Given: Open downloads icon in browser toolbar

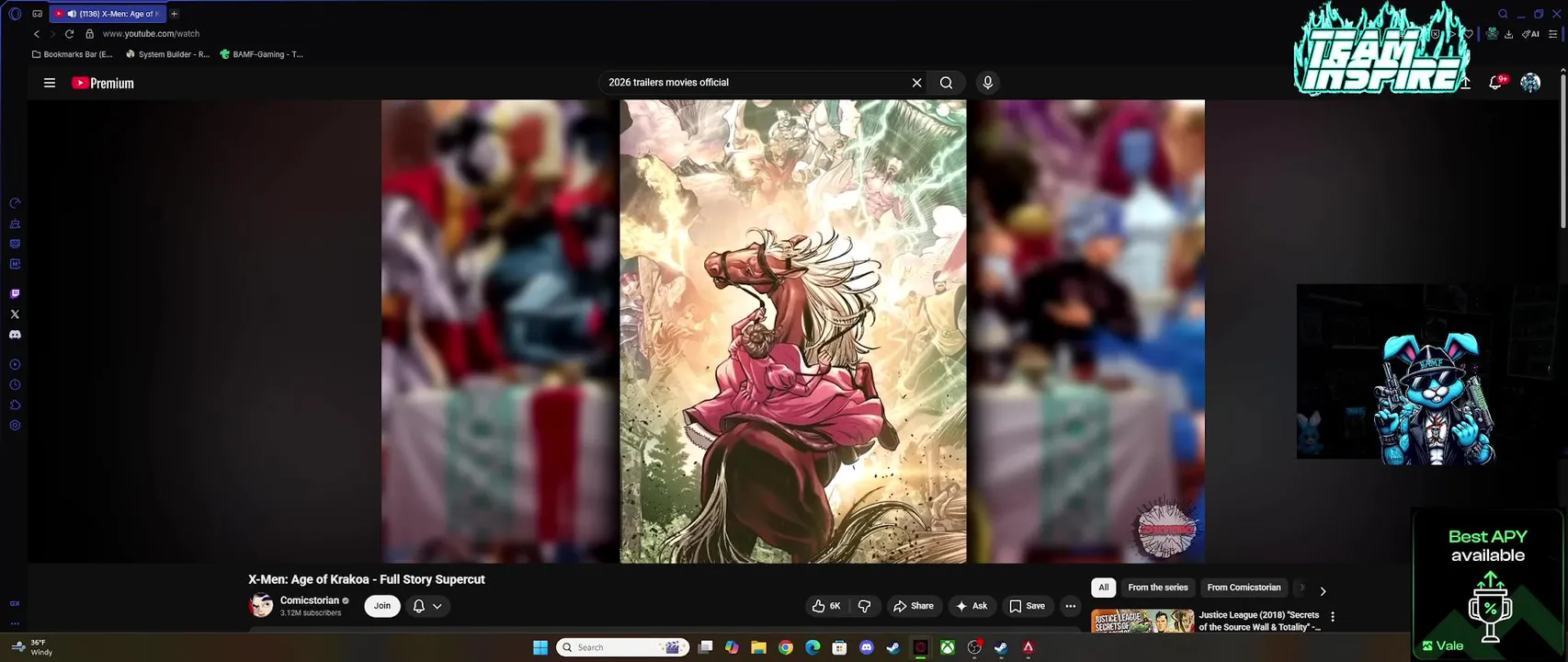Looking at the screenshot, I should (x=1508, y=34).
